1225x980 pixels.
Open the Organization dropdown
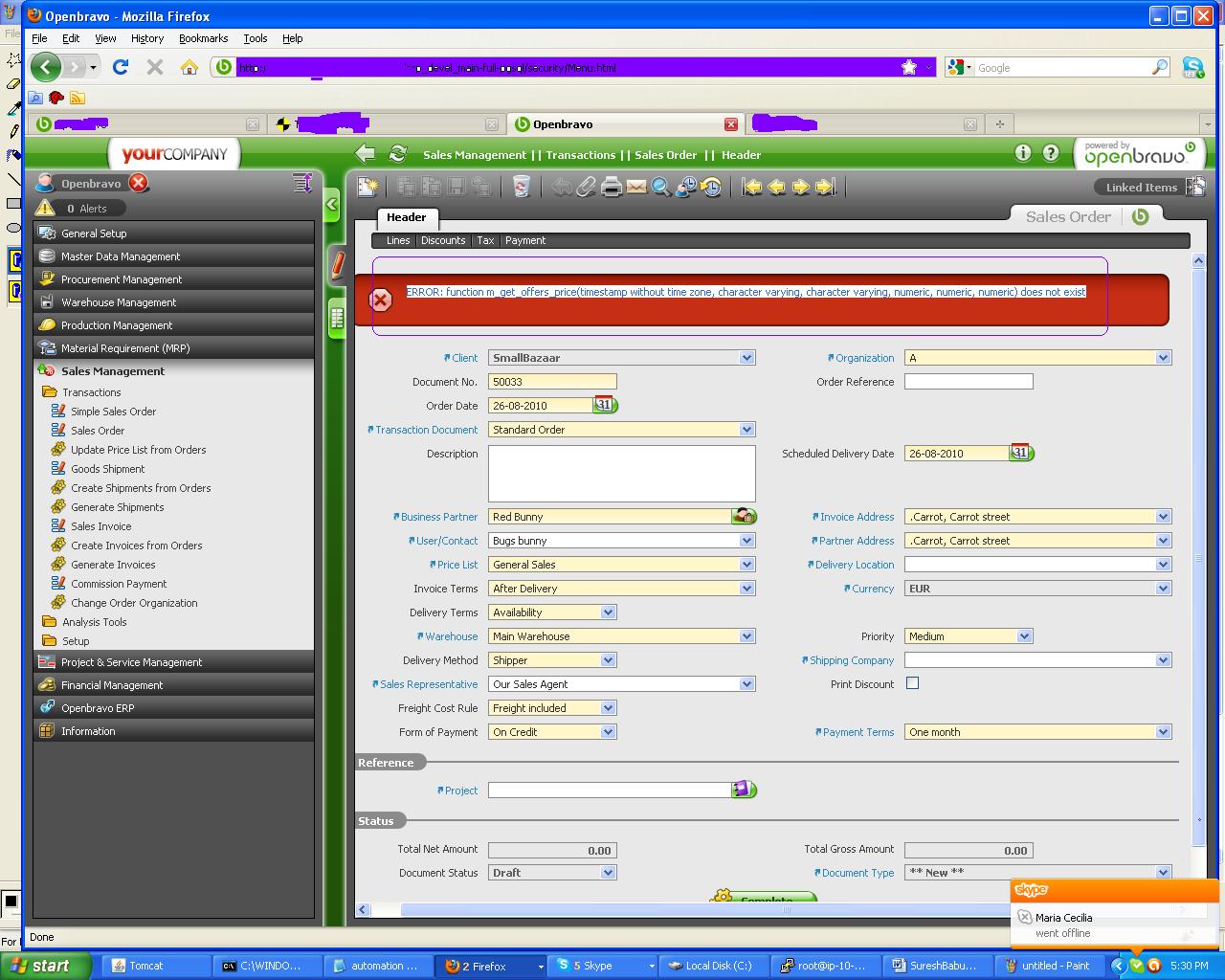(x=1163, y=358)
